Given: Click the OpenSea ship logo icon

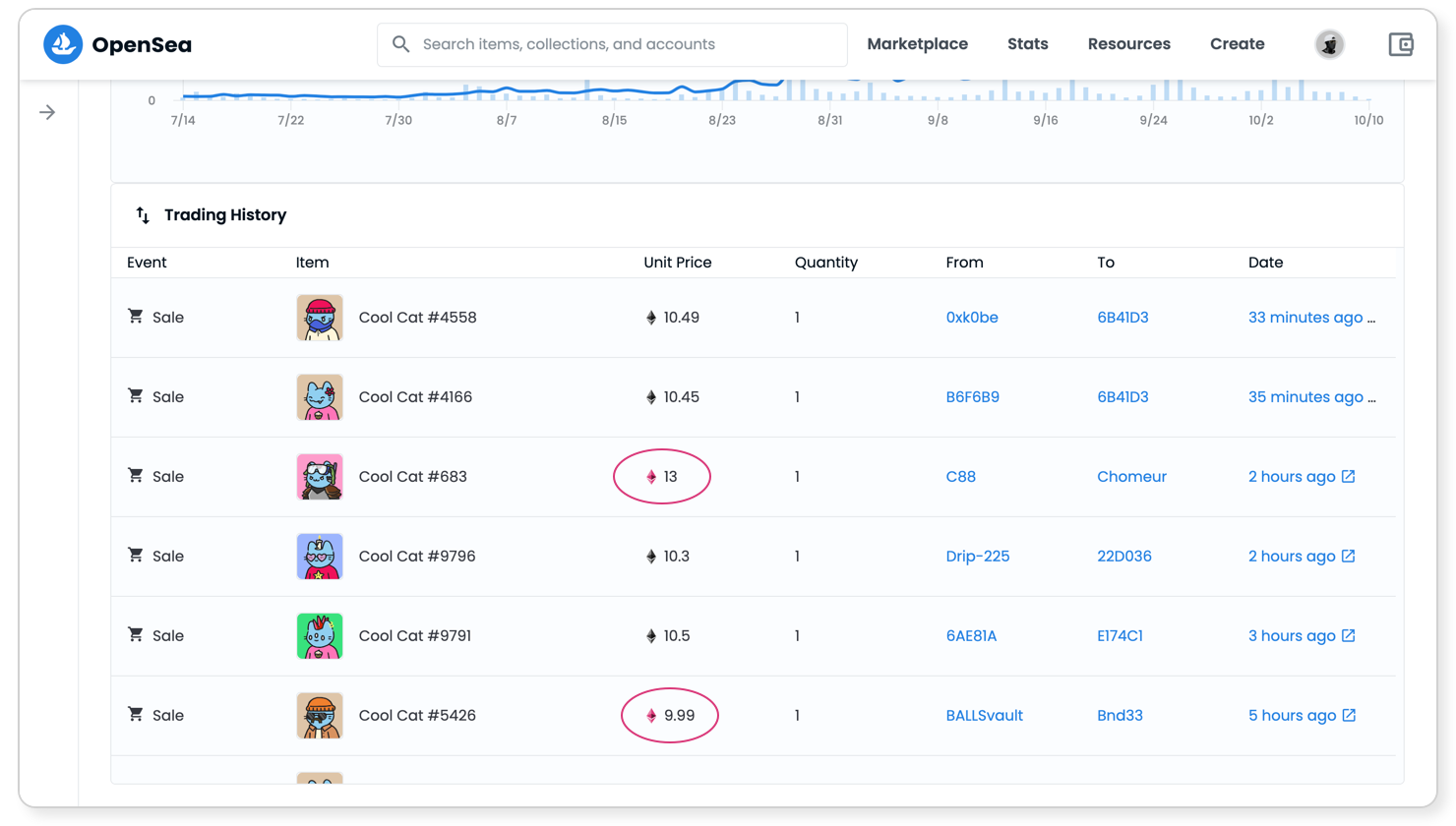Looking at the screenshot, I should point(63,44).
